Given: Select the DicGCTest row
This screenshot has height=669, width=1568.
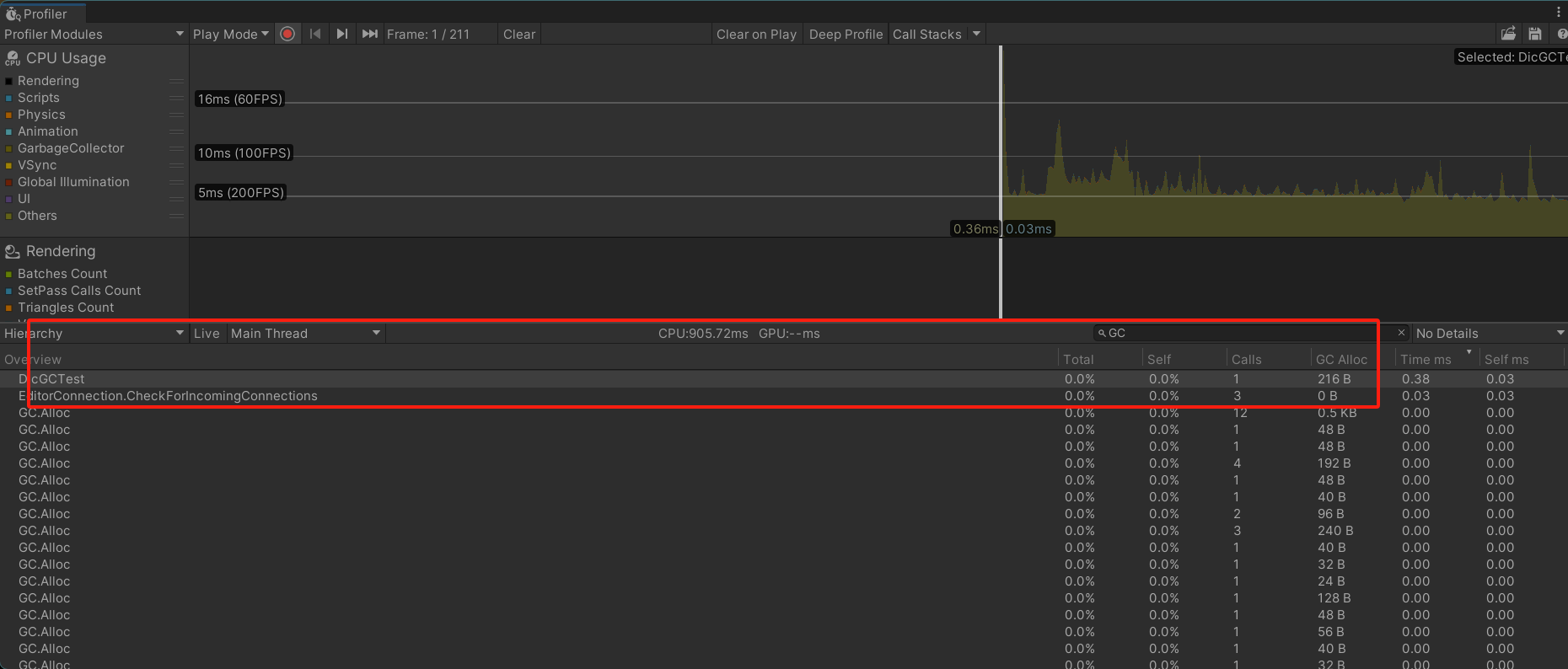Looking at the screenshot, I should pyautogui.click(x=784, y=379).
